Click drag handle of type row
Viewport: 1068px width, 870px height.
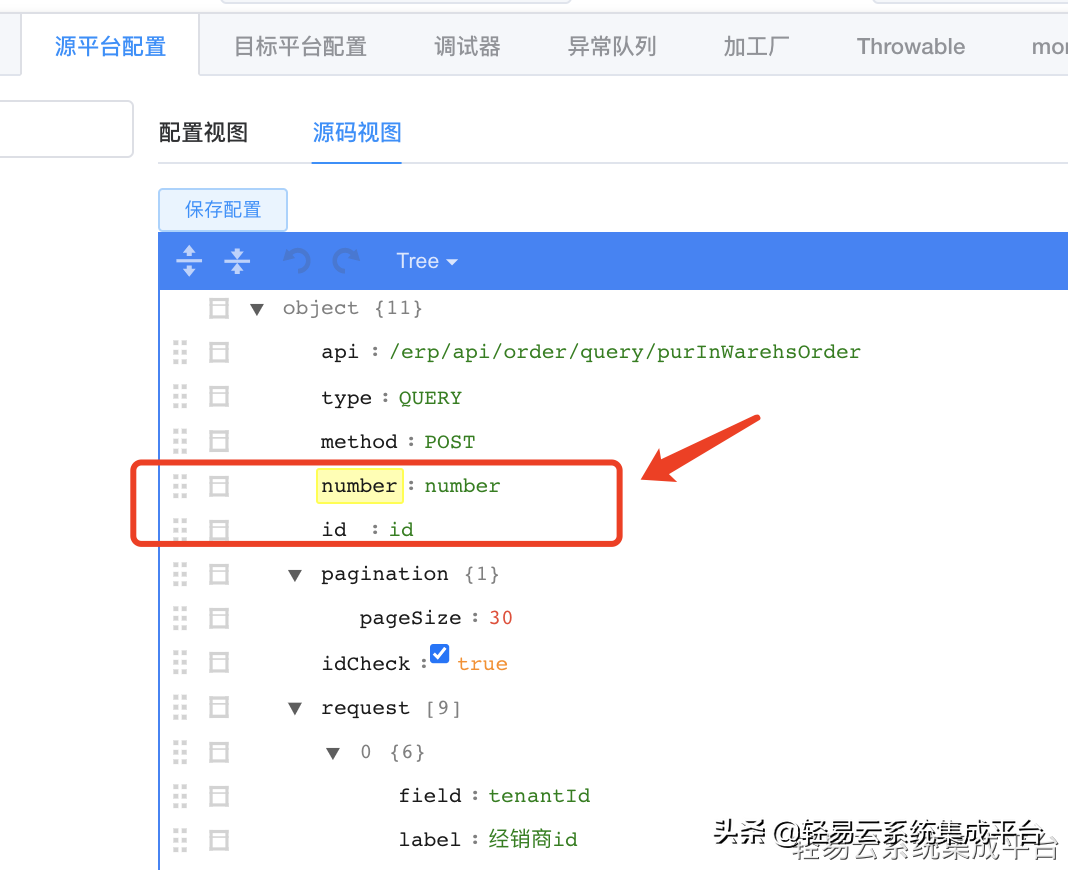click(180, 397)
